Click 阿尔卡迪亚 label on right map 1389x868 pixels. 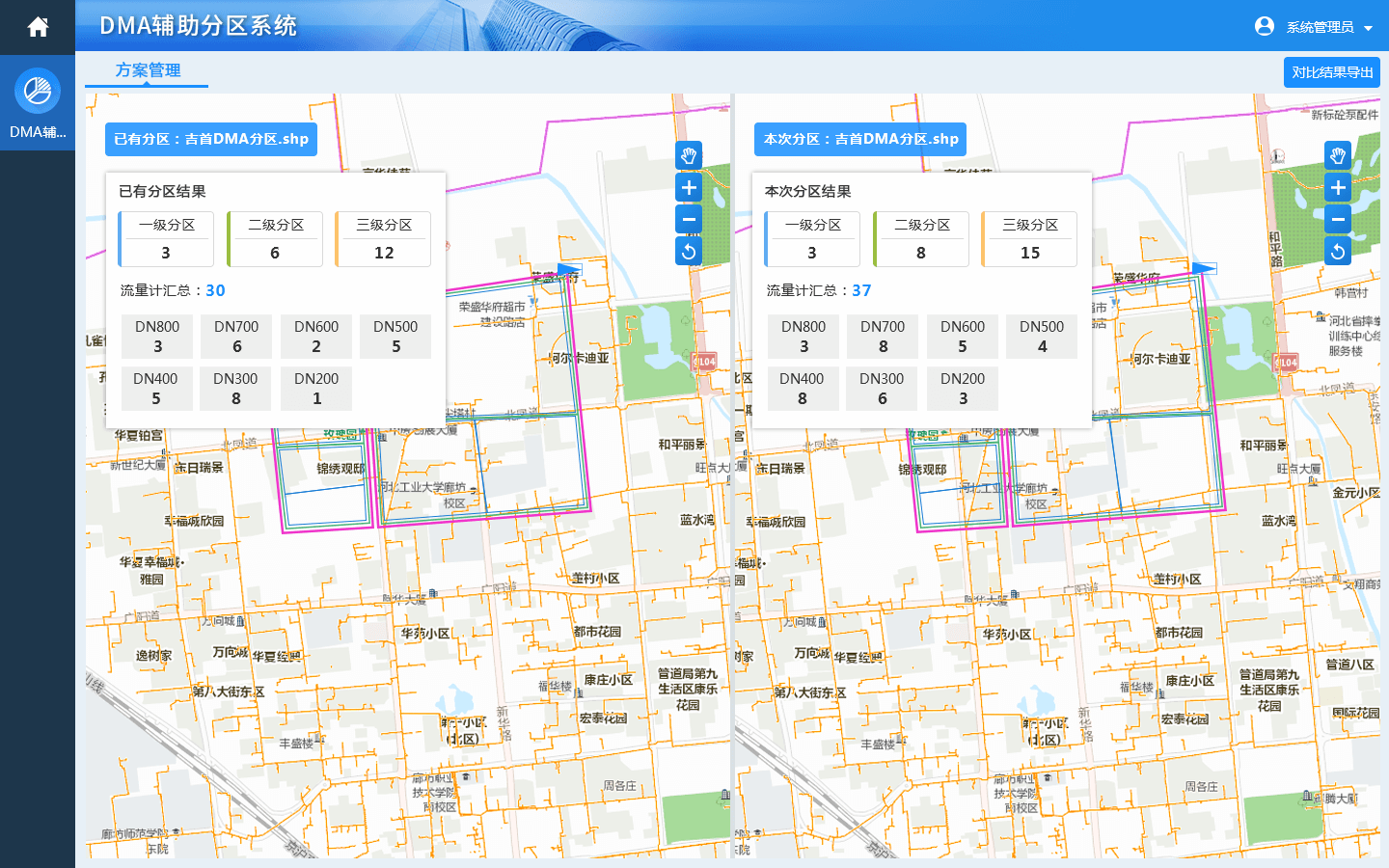pyautogui.click(x=1160, y=359)
